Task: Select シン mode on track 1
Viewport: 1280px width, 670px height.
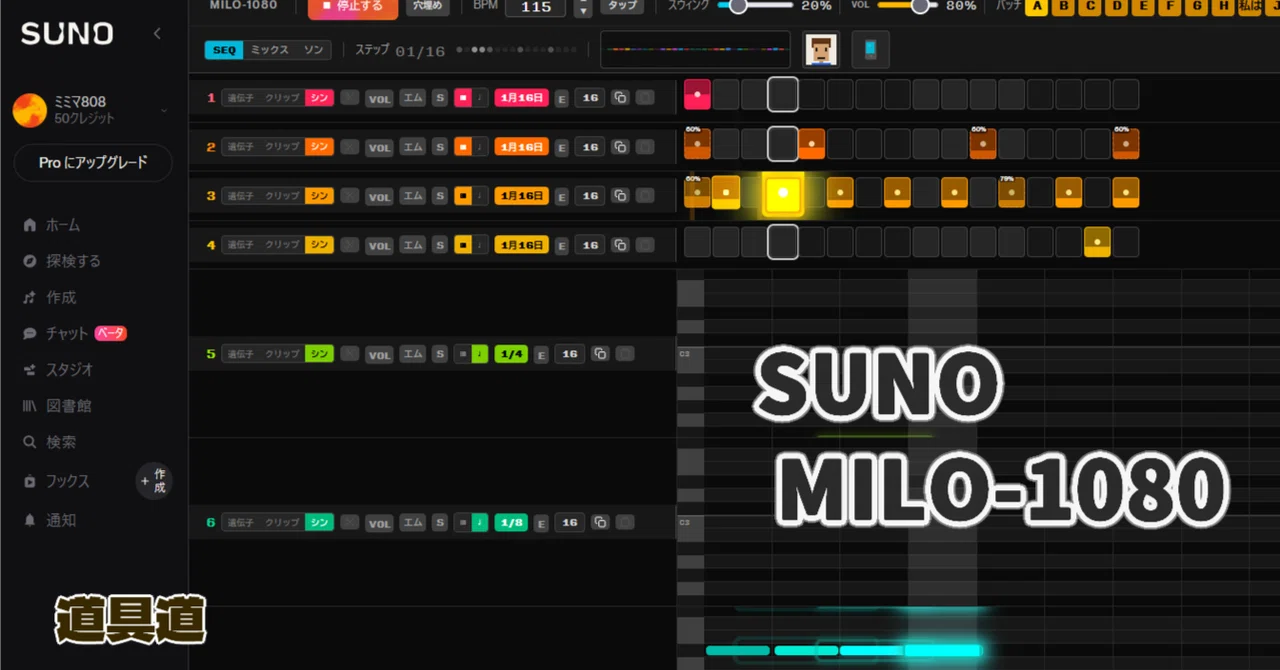Action: [319, 98]
